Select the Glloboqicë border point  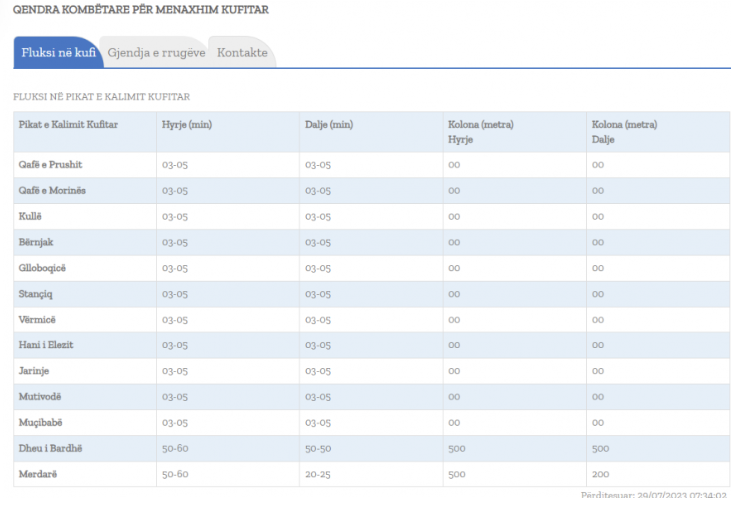click(42, 268)
